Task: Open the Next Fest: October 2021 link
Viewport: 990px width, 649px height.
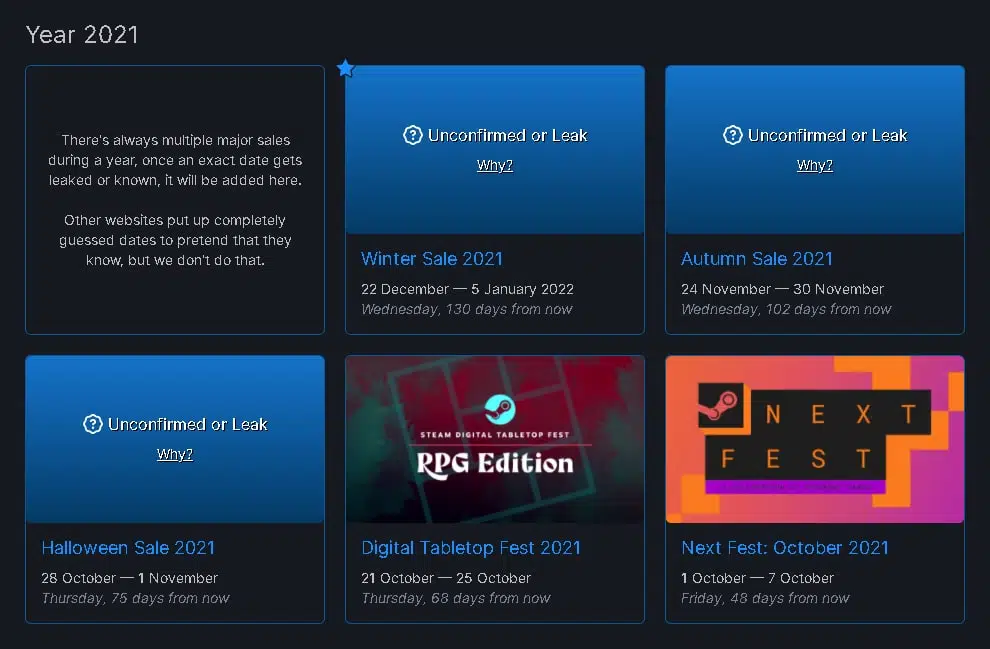Action: pyautogui.click(x=785, y=548)
